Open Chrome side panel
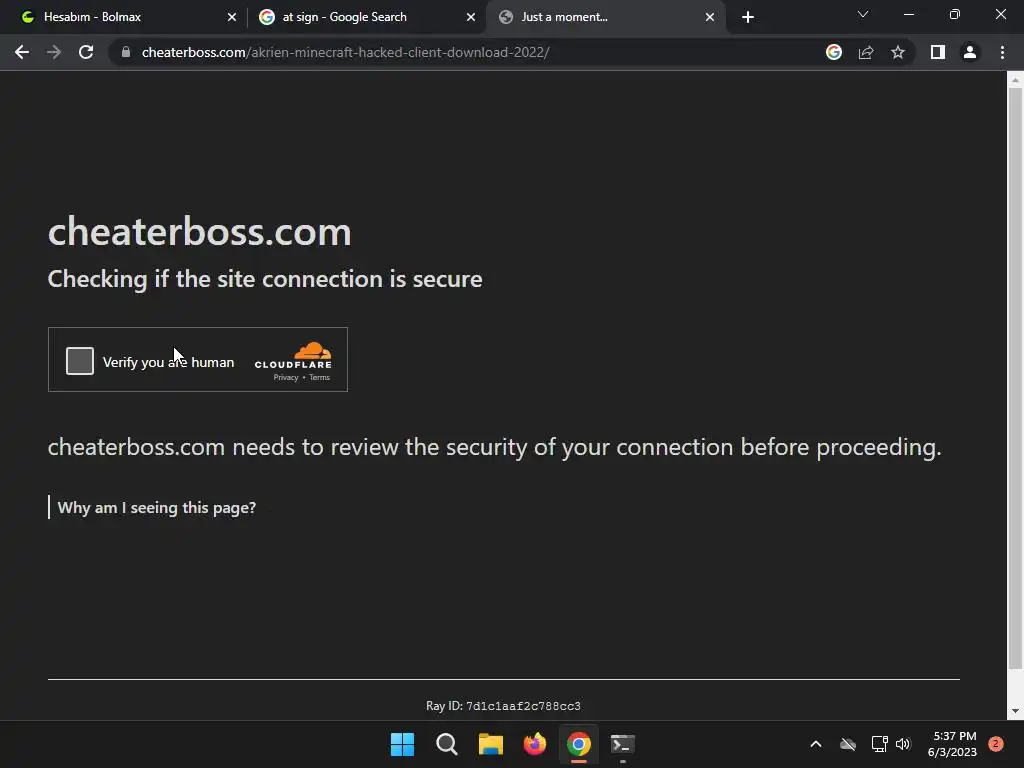This screenshot has width=1024, height=768. [x=938, y=52]
